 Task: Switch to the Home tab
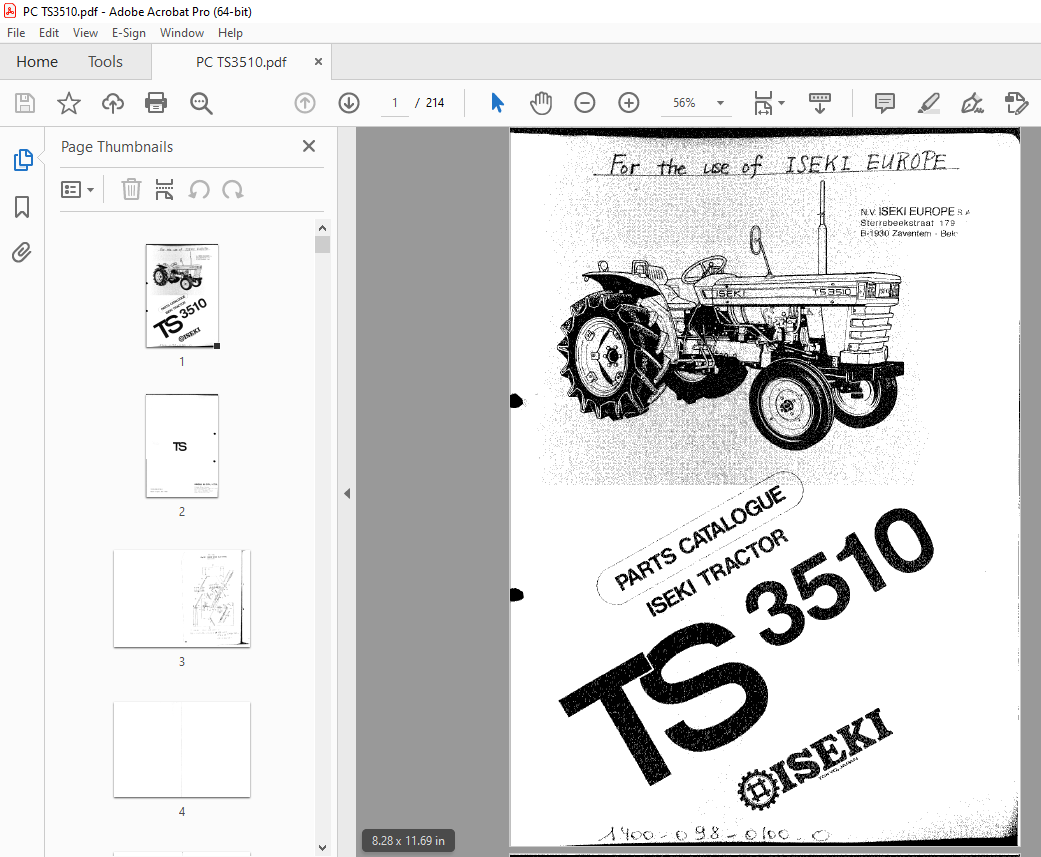point(37,62)
